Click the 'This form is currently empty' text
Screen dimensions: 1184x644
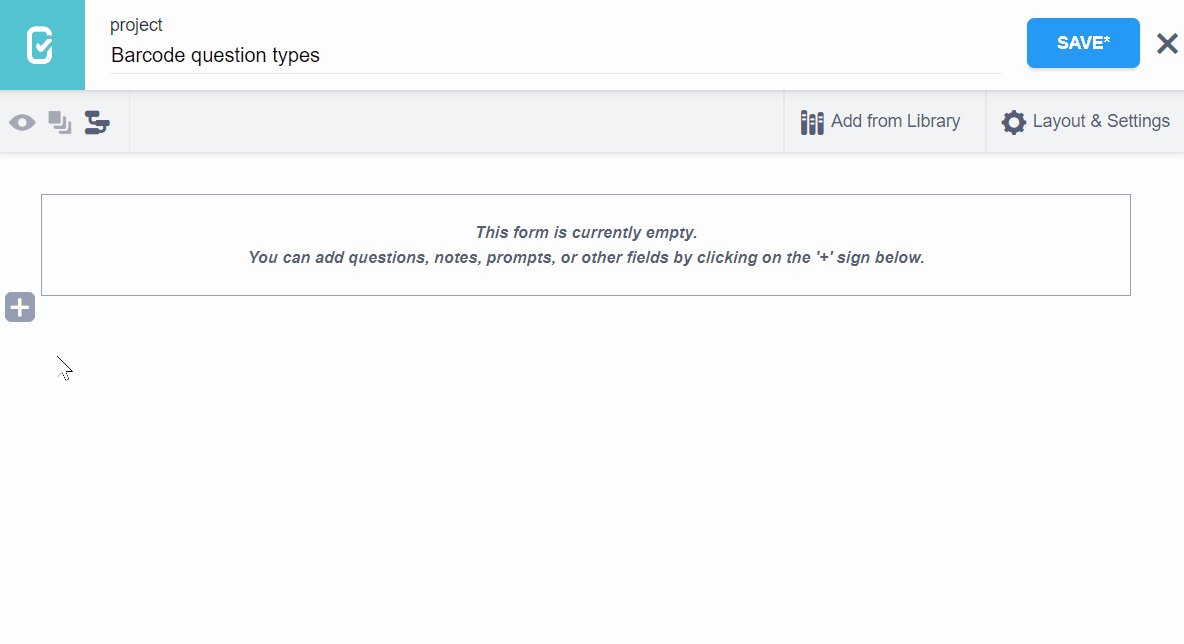pyautogui.click(x=586, y=232)
